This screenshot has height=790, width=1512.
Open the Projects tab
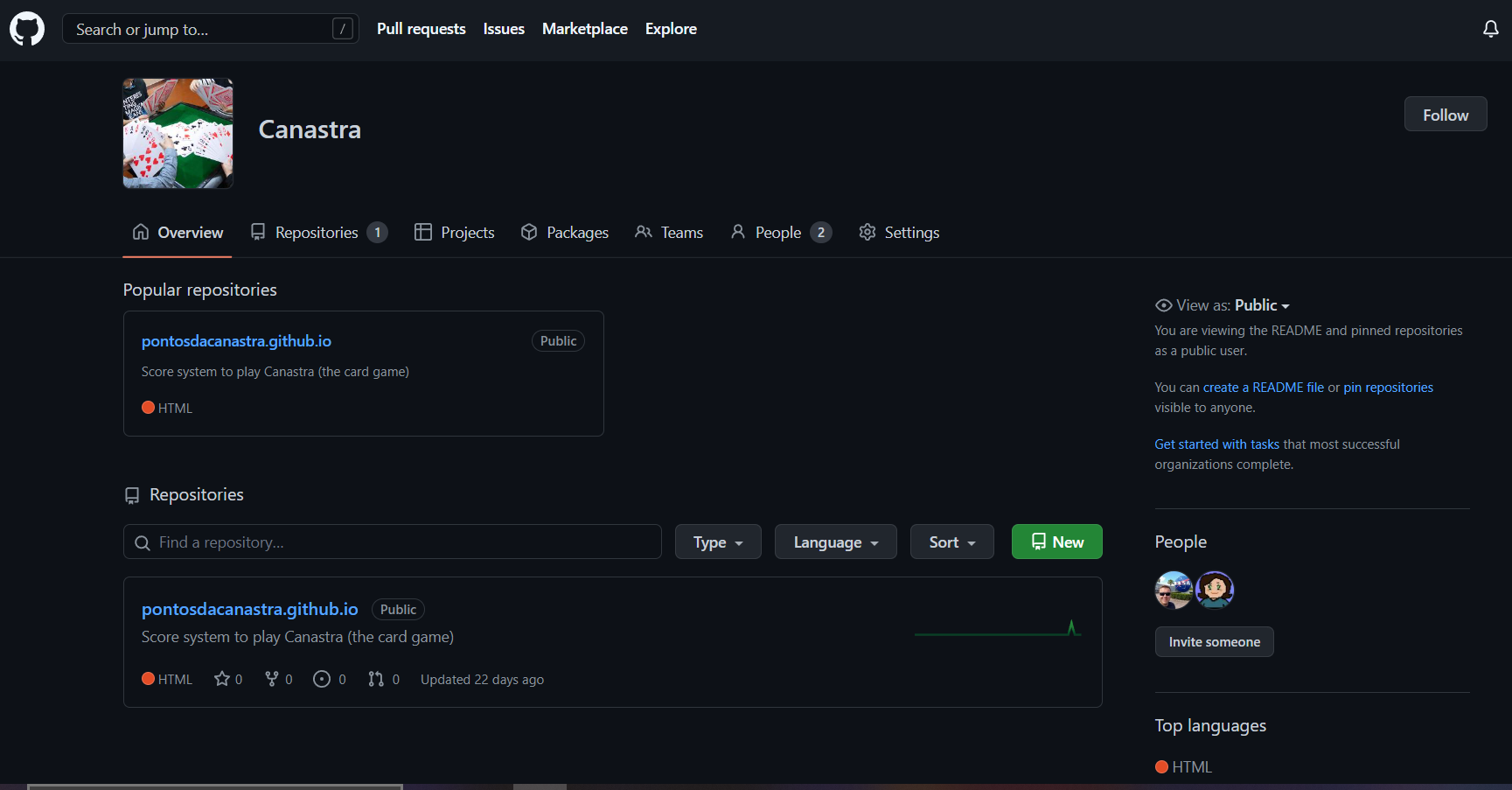[x=455, y=233]
